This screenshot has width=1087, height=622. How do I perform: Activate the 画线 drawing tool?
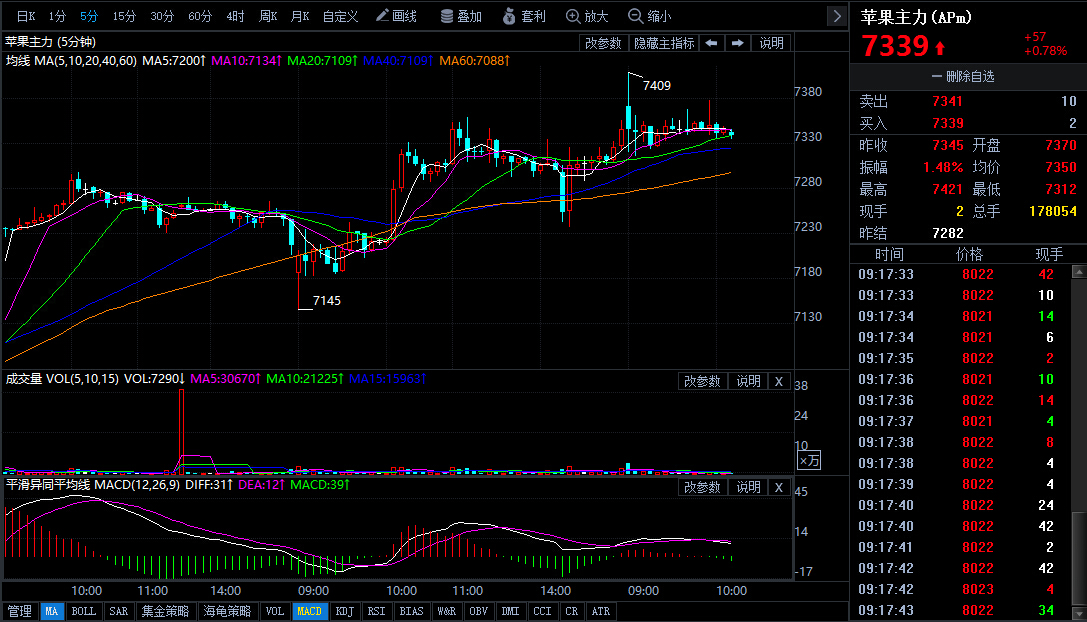[397, 16]
